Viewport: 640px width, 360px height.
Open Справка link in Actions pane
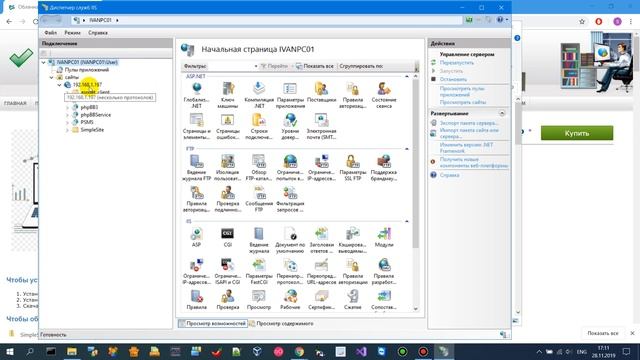[x=449, y=175]
